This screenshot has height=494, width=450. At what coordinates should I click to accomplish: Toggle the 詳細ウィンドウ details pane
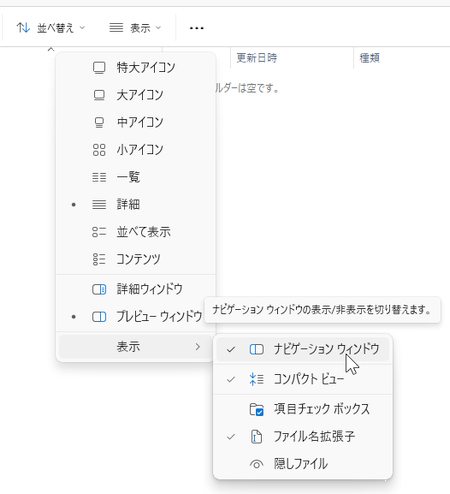pos(136,289)
